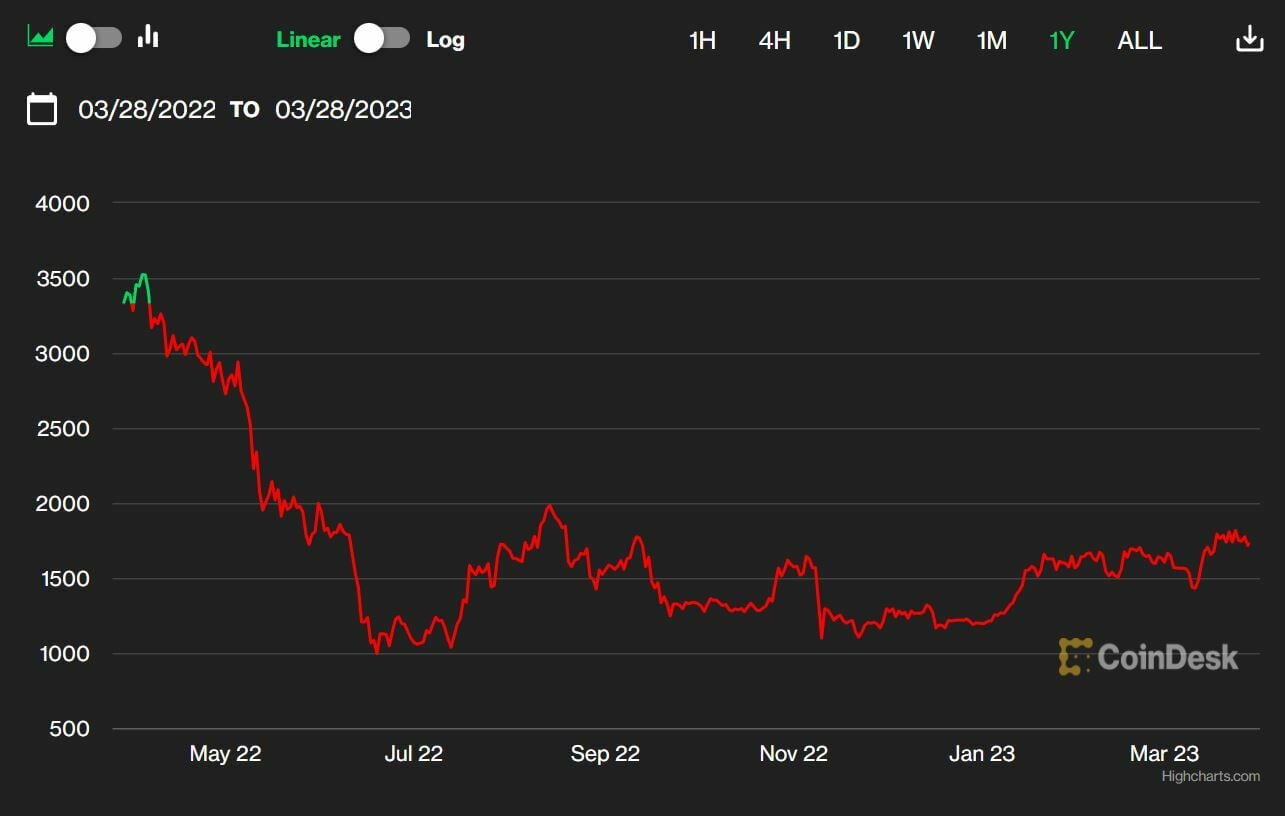Click the Nov 22 x-axis label
Viewport: 1285px width, 816px height.
coord(794,754)
